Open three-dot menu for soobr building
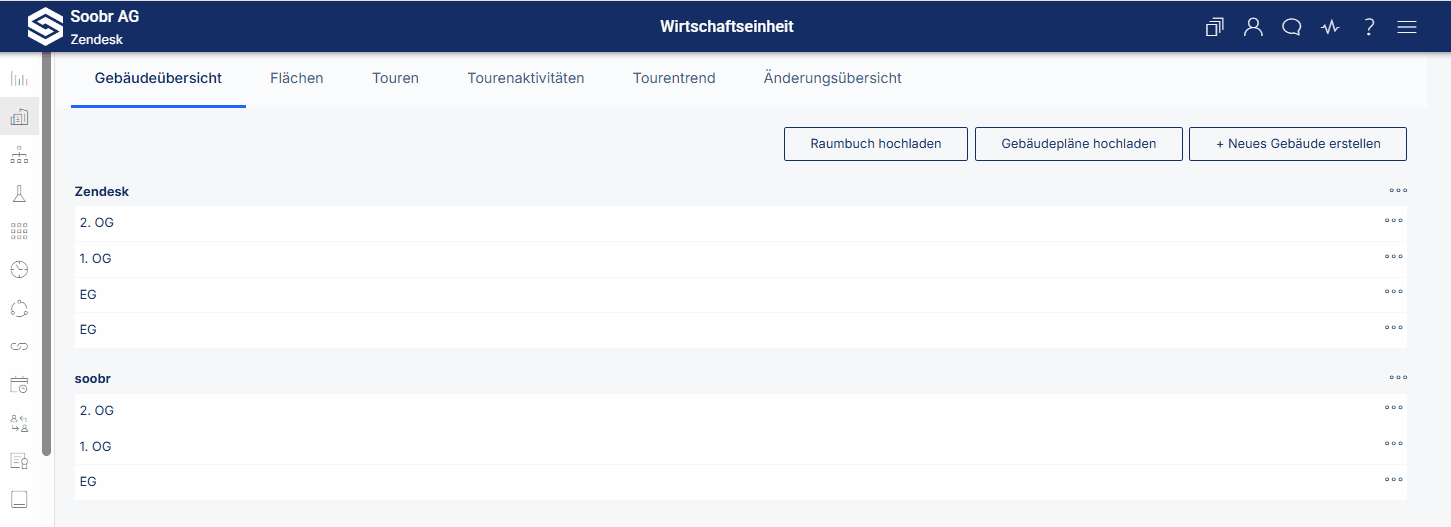This screenshot has width=1451, height=527. (x=1398, y=377)
